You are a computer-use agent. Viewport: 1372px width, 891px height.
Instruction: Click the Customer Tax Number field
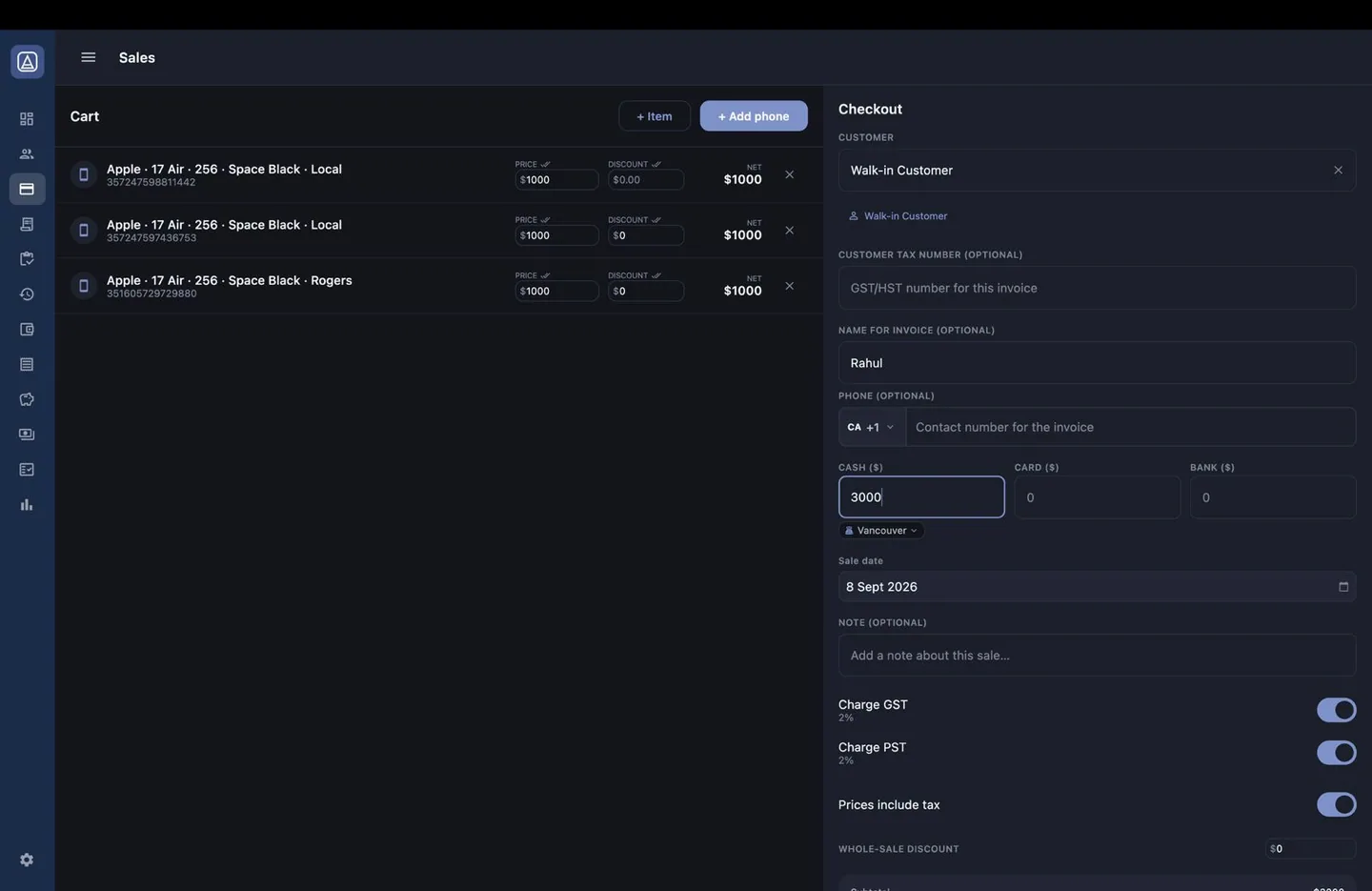(x=1097, y=288)
